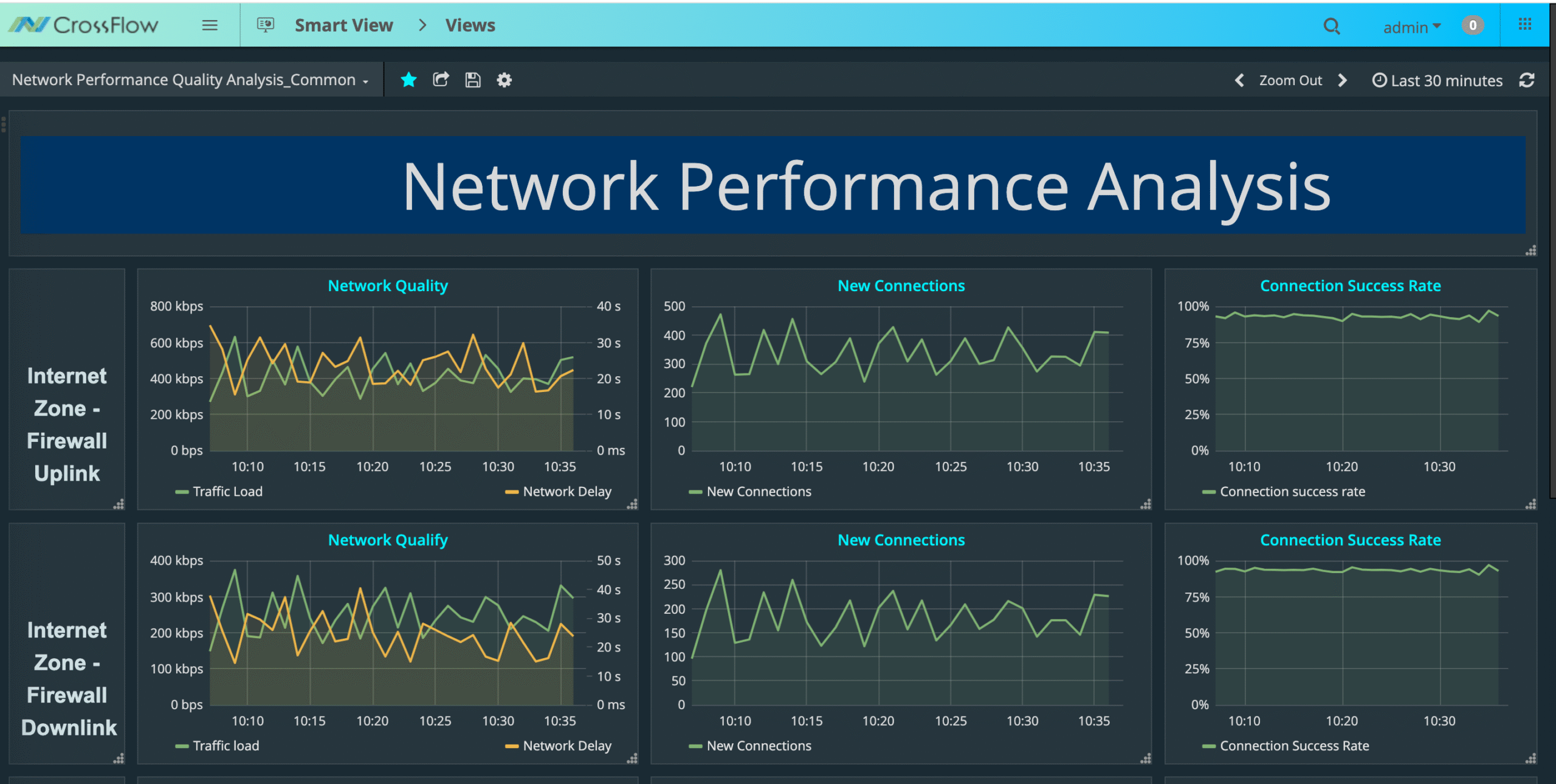
Task: Refresh the dashboard with the refresh icon
Action: [1527, 80]
